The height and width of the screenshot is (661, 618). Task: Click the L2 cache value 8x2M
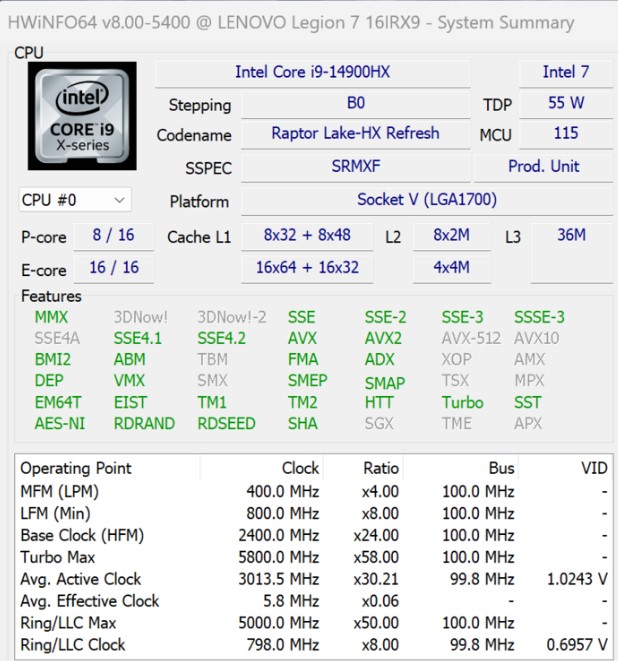click(451, 236)
